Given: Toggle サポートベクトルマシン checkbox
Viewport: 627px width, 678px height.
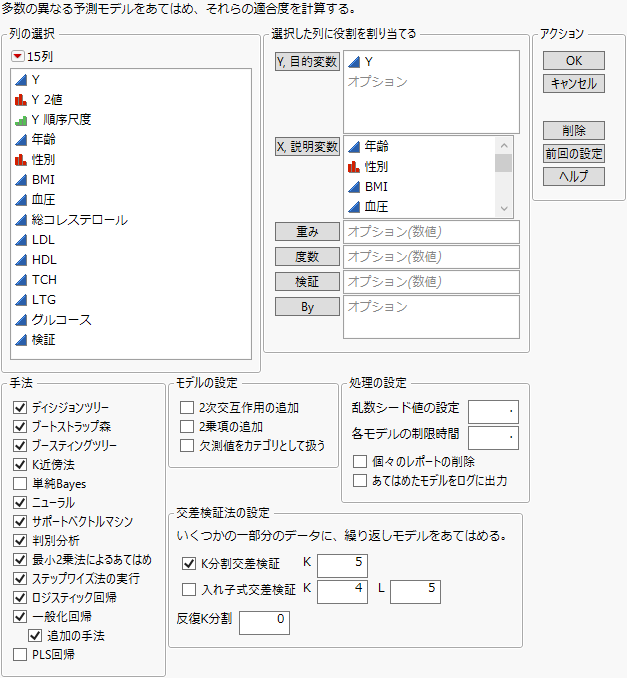Looking at the screenshot, I should point(20,521).
